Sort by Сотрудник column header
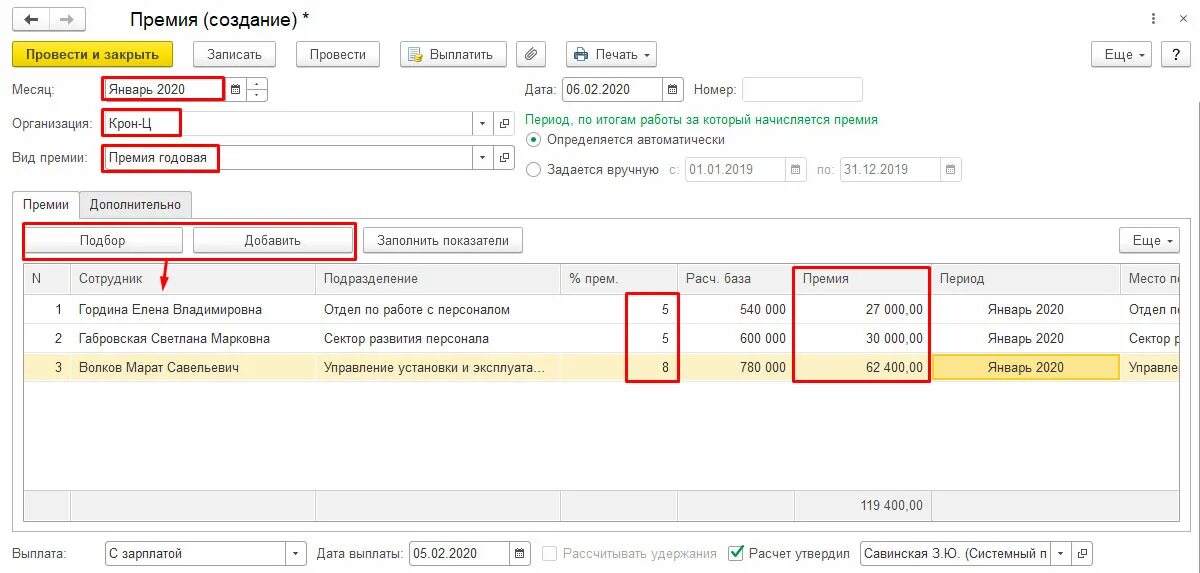Screen dimensions: 1200x573 [x=193, y=279]
